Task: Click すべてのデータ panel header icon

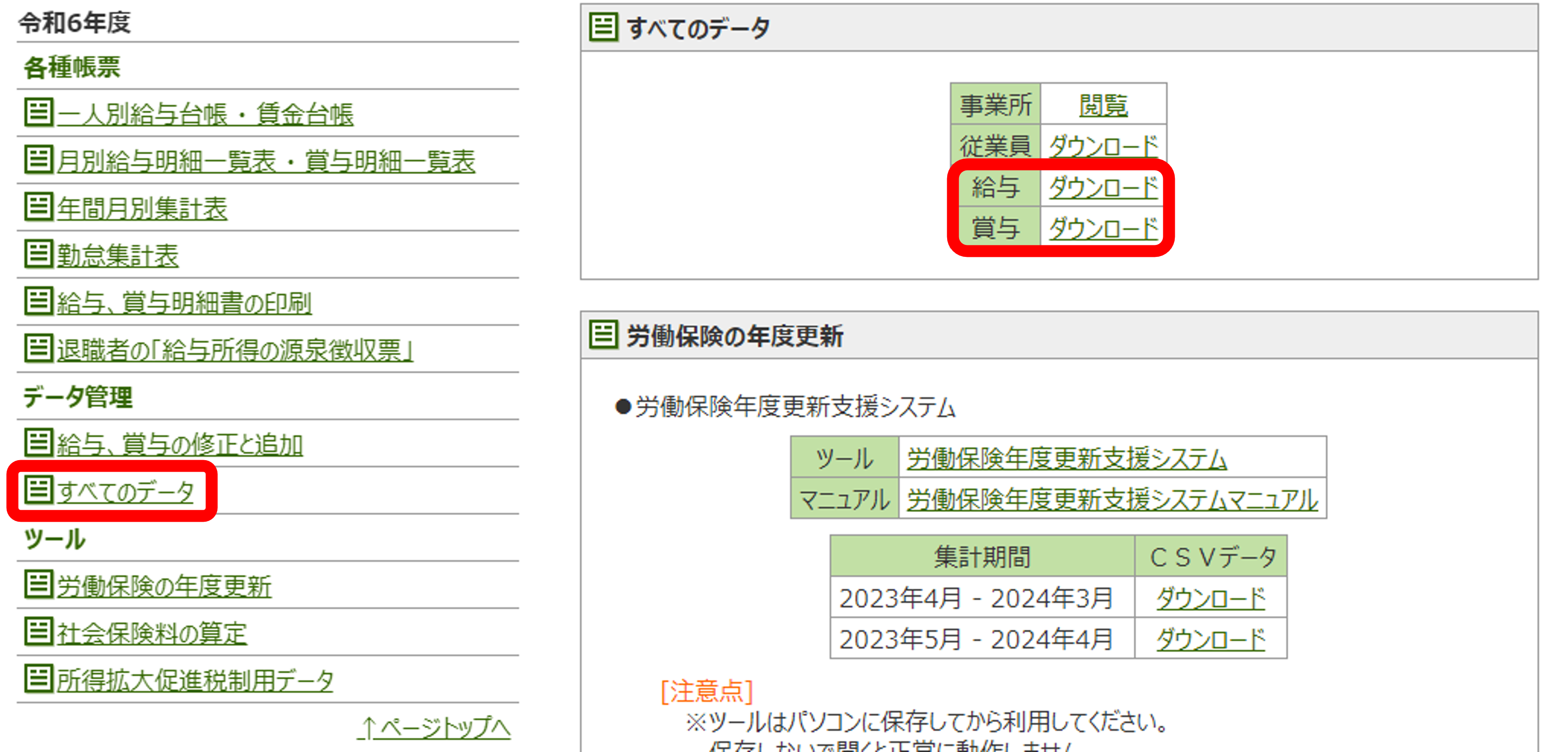Action: tap(603, 27)
